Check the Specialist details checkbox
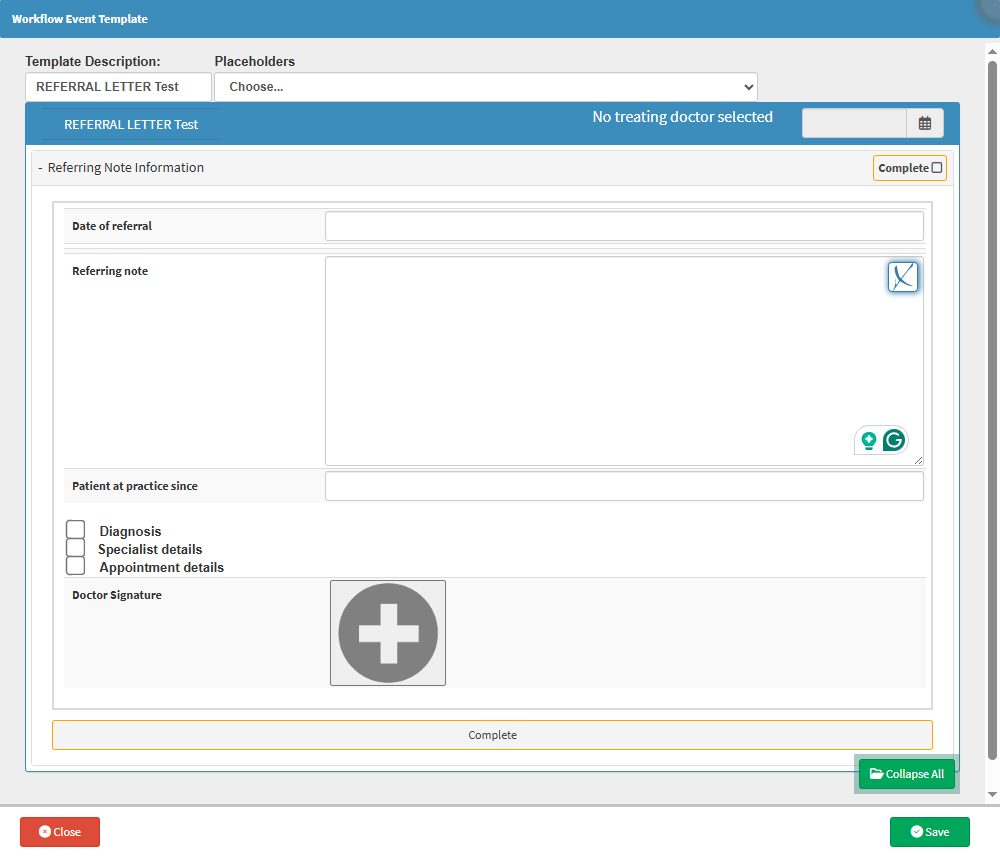 tap(76, 548)
